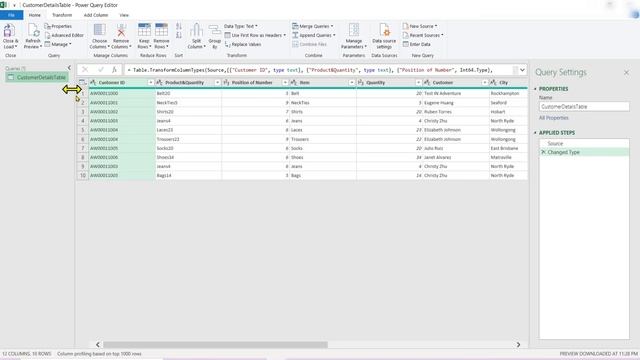Click the Manage Parameters icon
The width and height of the screenshot is (640, 360).
(354, 31)
